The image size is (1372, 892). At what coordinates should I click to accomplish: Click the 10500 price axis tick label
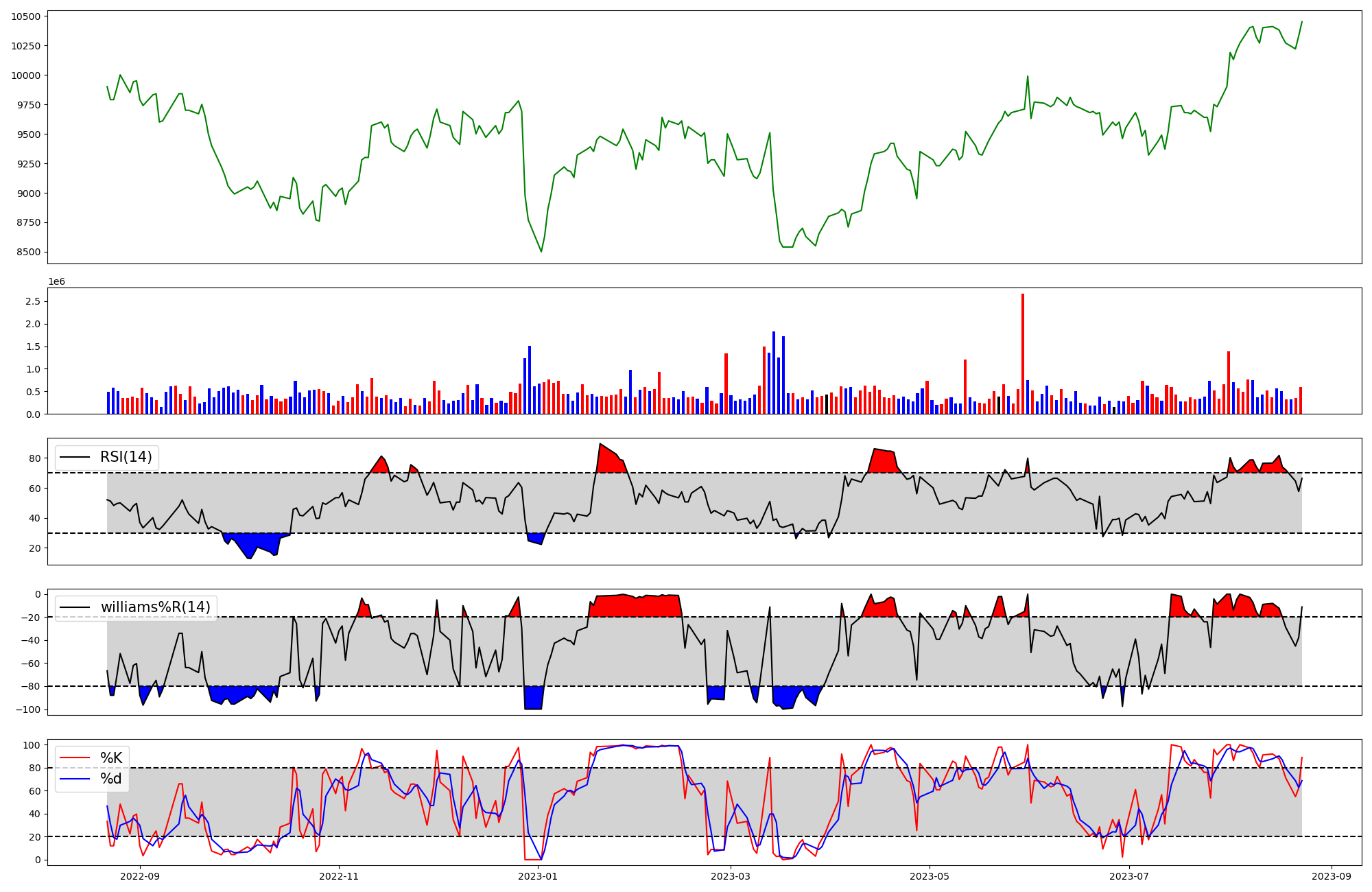click(25, 16)
